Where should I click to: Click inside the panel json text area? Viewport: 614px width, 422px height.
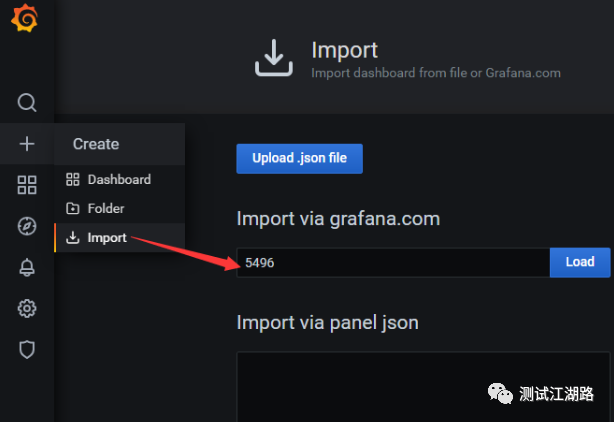pos(423,387)
